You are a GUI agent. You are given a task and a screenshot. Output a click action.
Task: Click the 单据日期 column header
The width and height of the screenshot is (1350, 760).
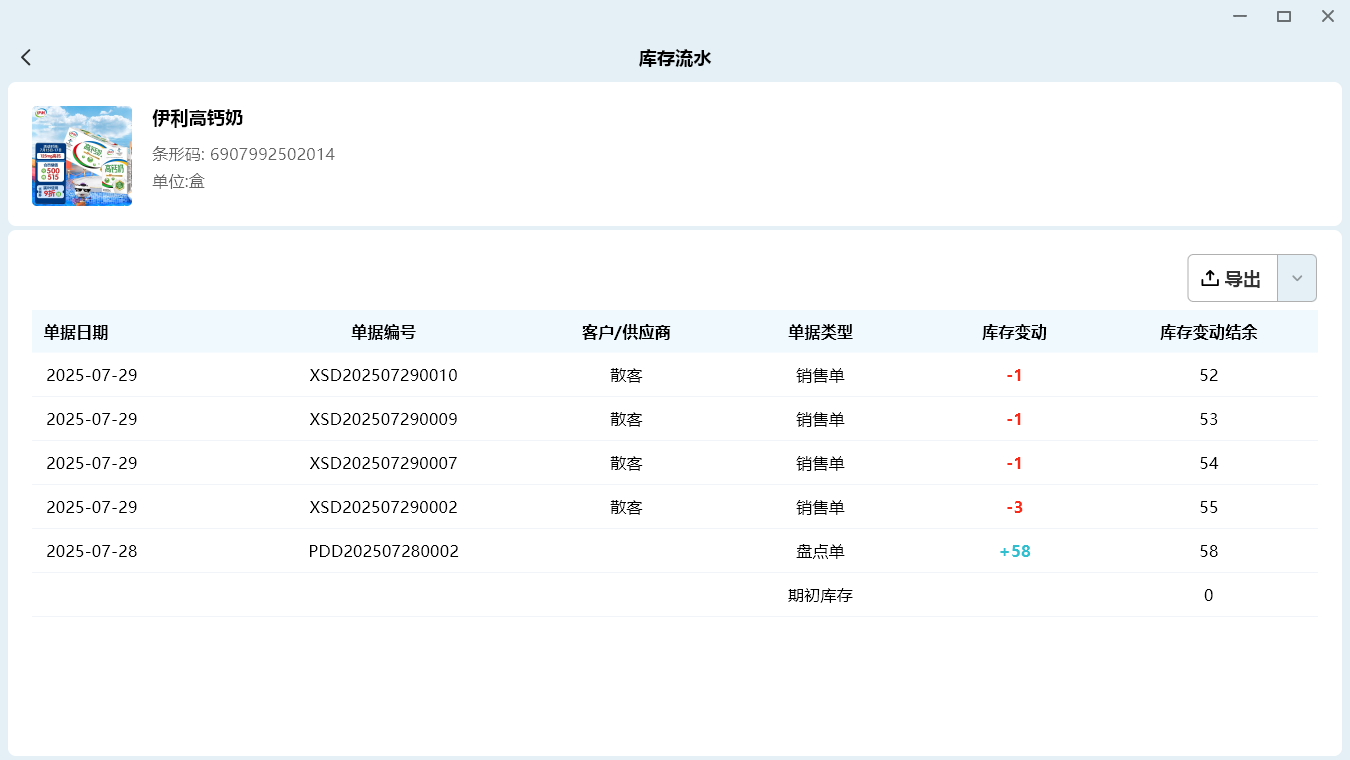76,333
